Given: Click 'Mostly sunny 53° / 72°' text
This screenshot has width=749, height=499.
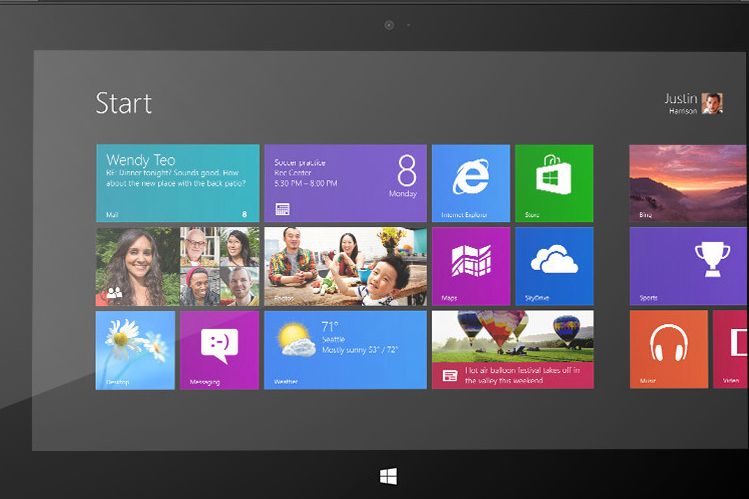Looking at the screenshot, I should point(360,350).
